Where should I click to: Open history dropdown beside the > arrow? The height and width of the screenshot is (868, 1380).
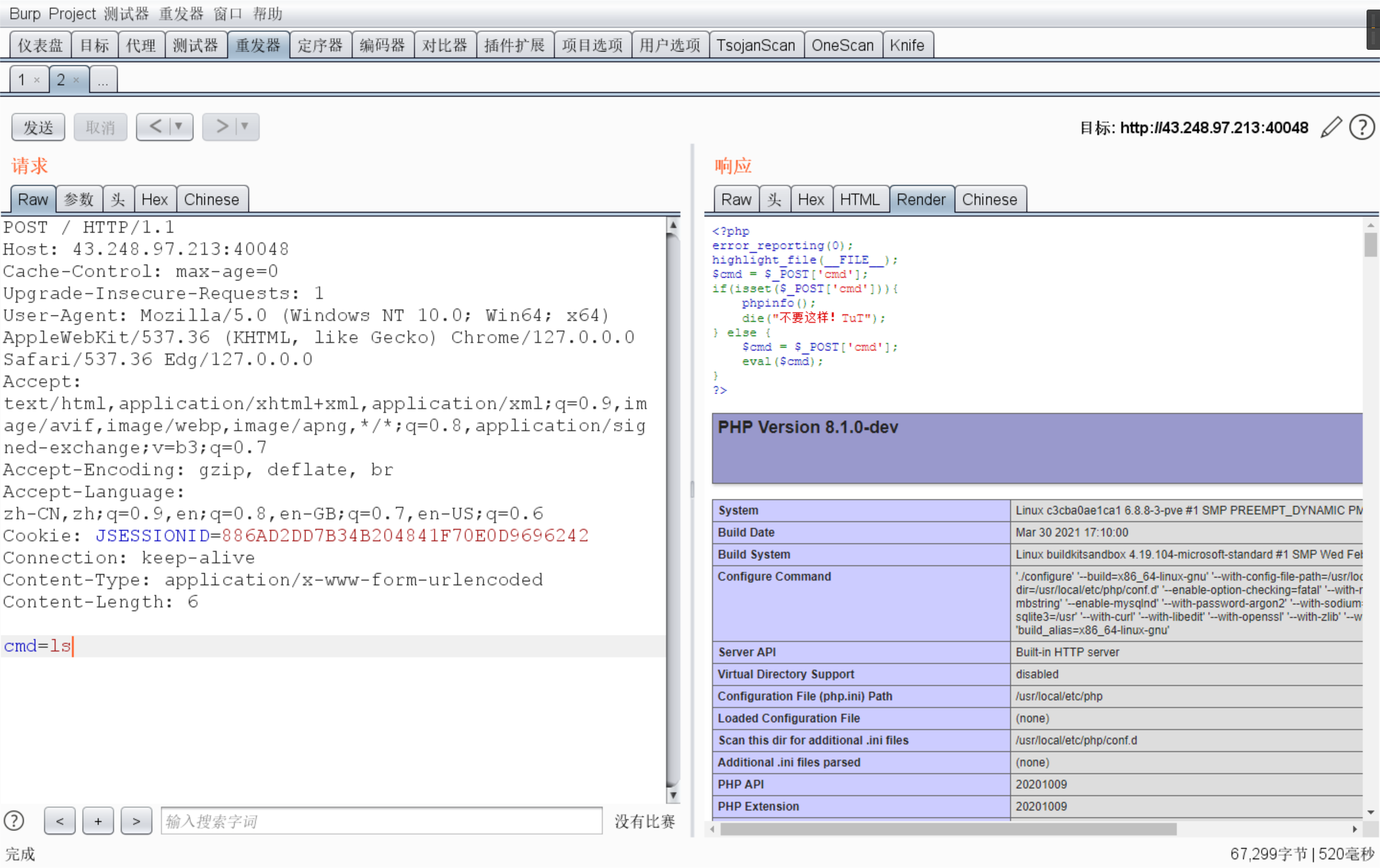[245, 126]
